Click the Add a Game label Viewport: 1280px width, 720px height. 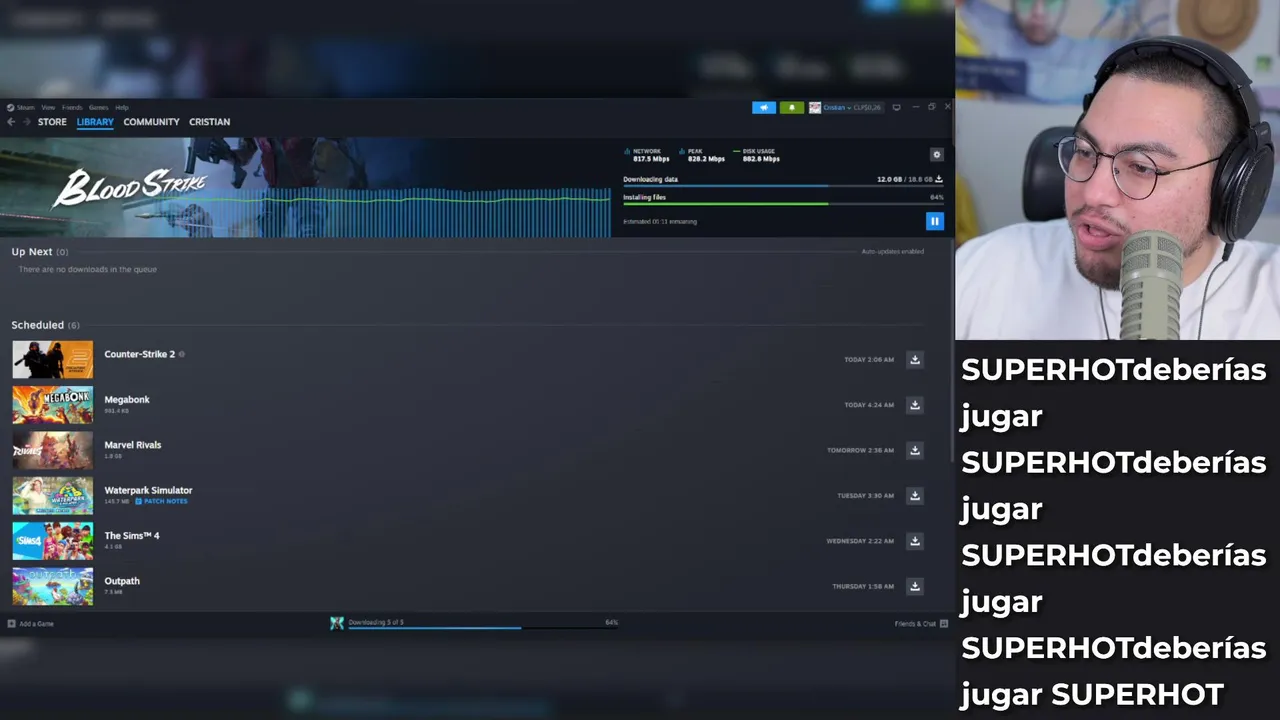click(37, 623)
